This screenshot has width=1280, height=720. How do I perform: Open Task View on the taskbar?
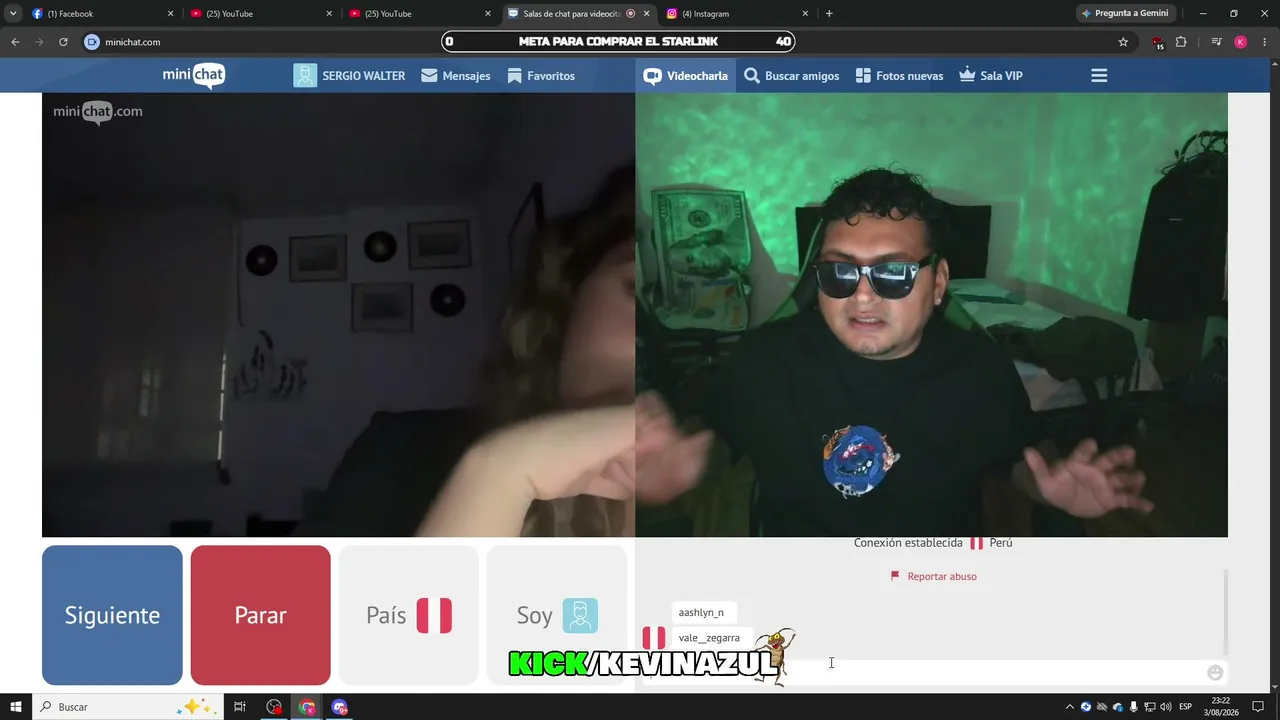[240, 707]
